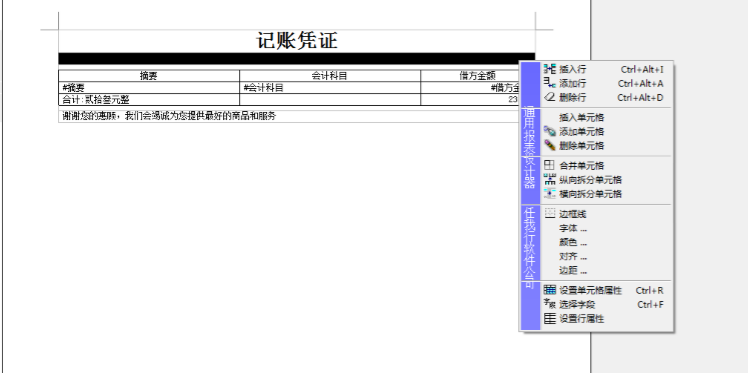Click the 设置单元格属性 icon
748x373 pixels.
click(x=550, y=290)
